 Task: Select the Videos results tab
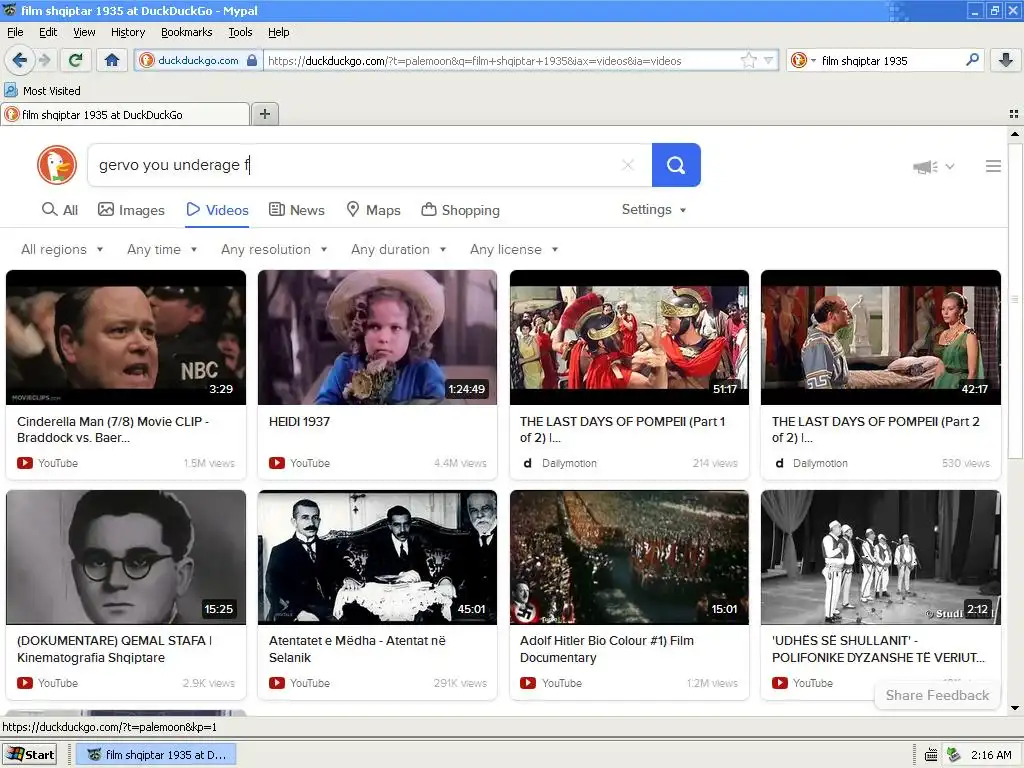click(x=217, y=210)
